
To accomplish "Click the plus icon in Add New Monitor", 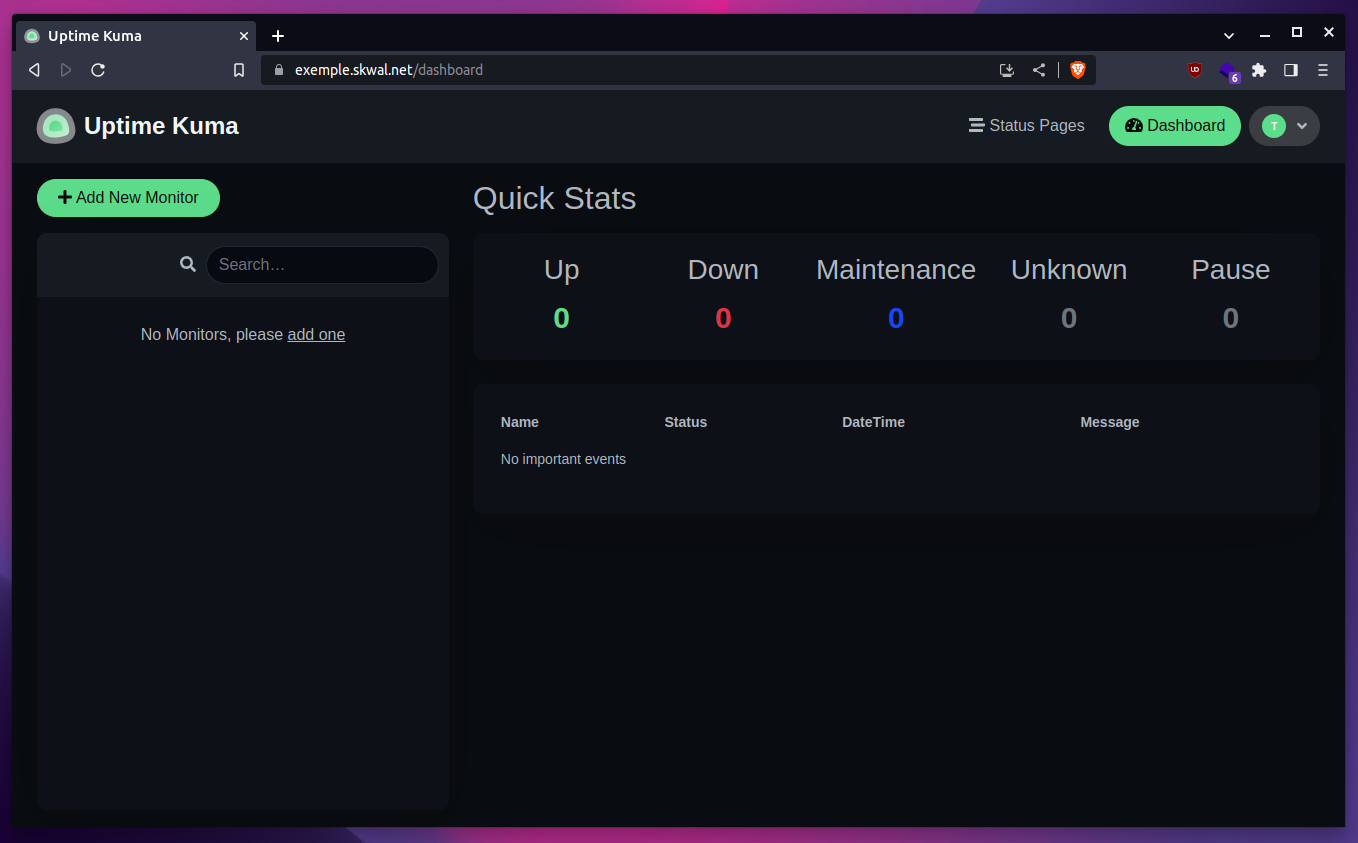I will click(x=65, y=198).
